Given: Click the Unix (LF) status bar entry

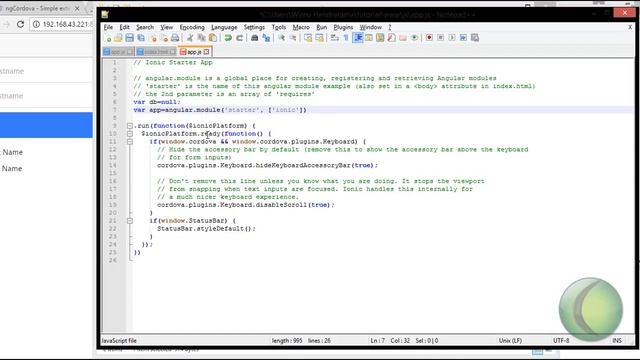Looking at the screenshot, I should 510,340.
